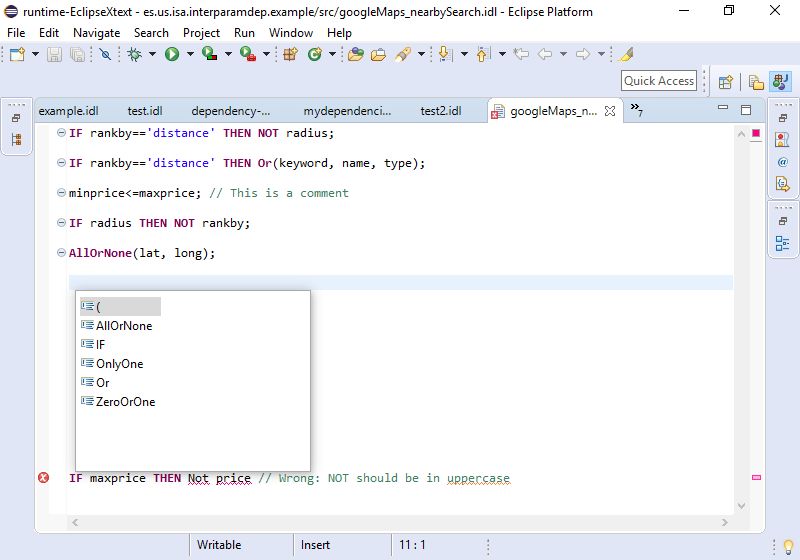Image resolution: width=800 pixels, height=560 pixels.
Task: Click the Save disk icon
Action: pyautogui.click(x=54, y=54)
